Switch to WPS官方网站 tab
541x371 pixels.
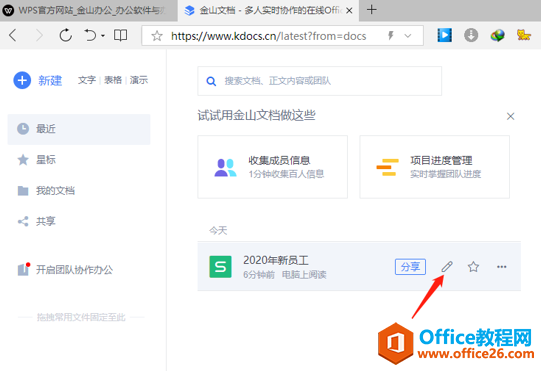click(89, 11)
